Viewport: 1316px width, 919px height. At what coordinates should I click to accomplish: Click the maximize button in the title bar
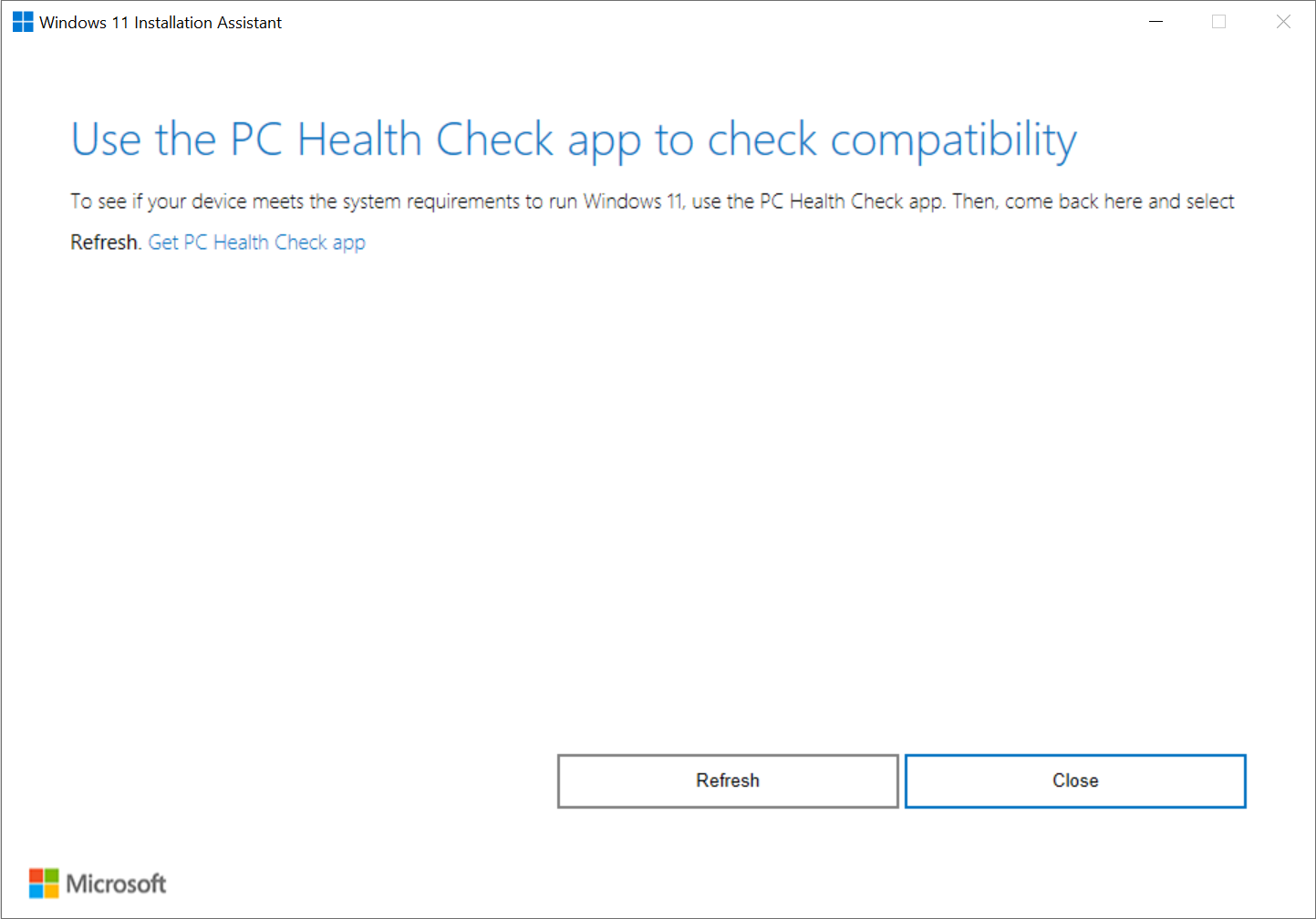(1219, 21)
